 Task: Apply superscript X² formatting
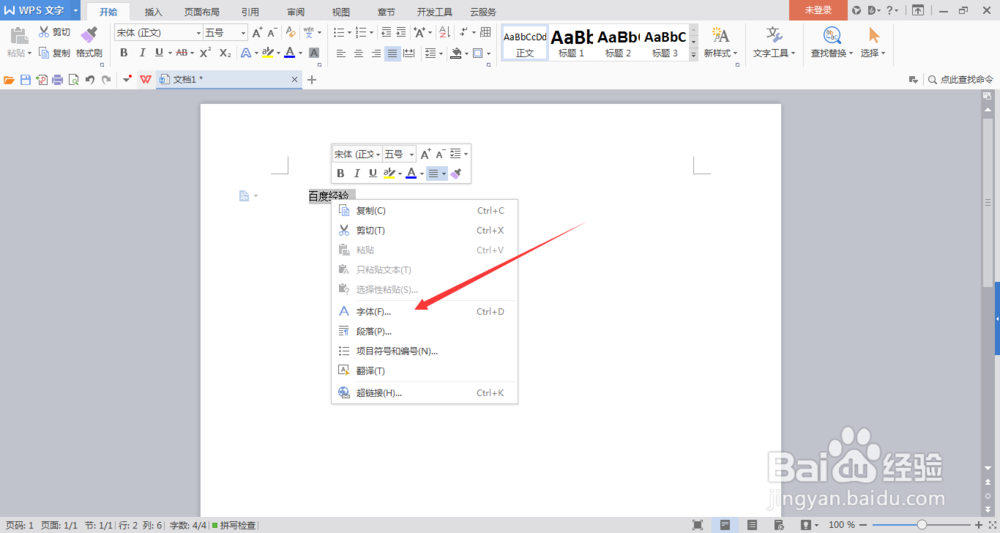coord(205,53)
